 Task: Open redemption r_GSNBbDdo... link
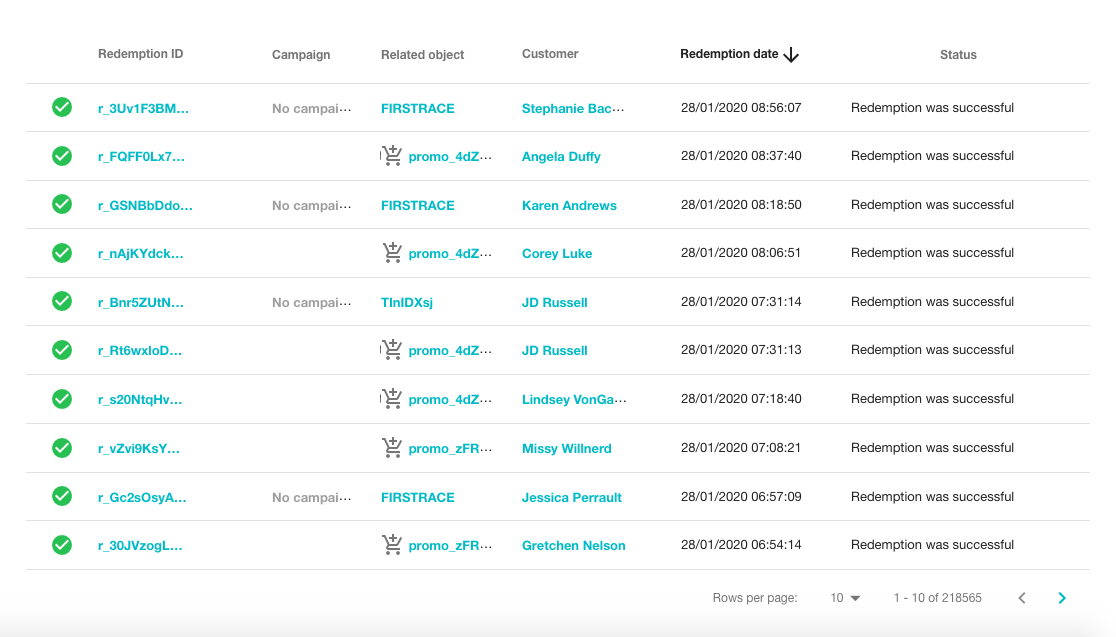(145, 206)
